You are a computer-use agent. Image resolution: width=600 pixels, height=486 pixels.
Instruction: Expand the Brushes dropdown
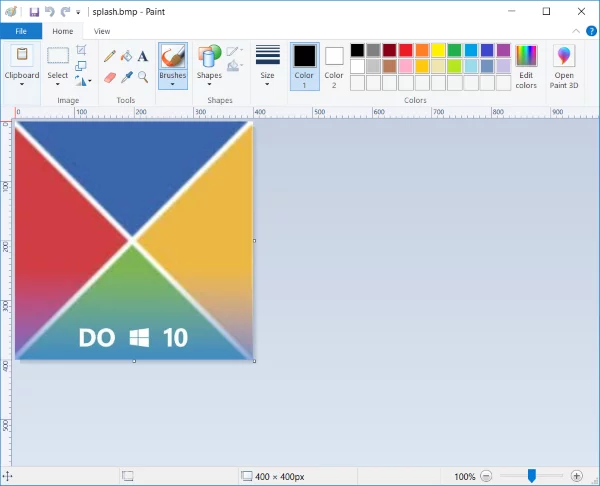point(172,84)
